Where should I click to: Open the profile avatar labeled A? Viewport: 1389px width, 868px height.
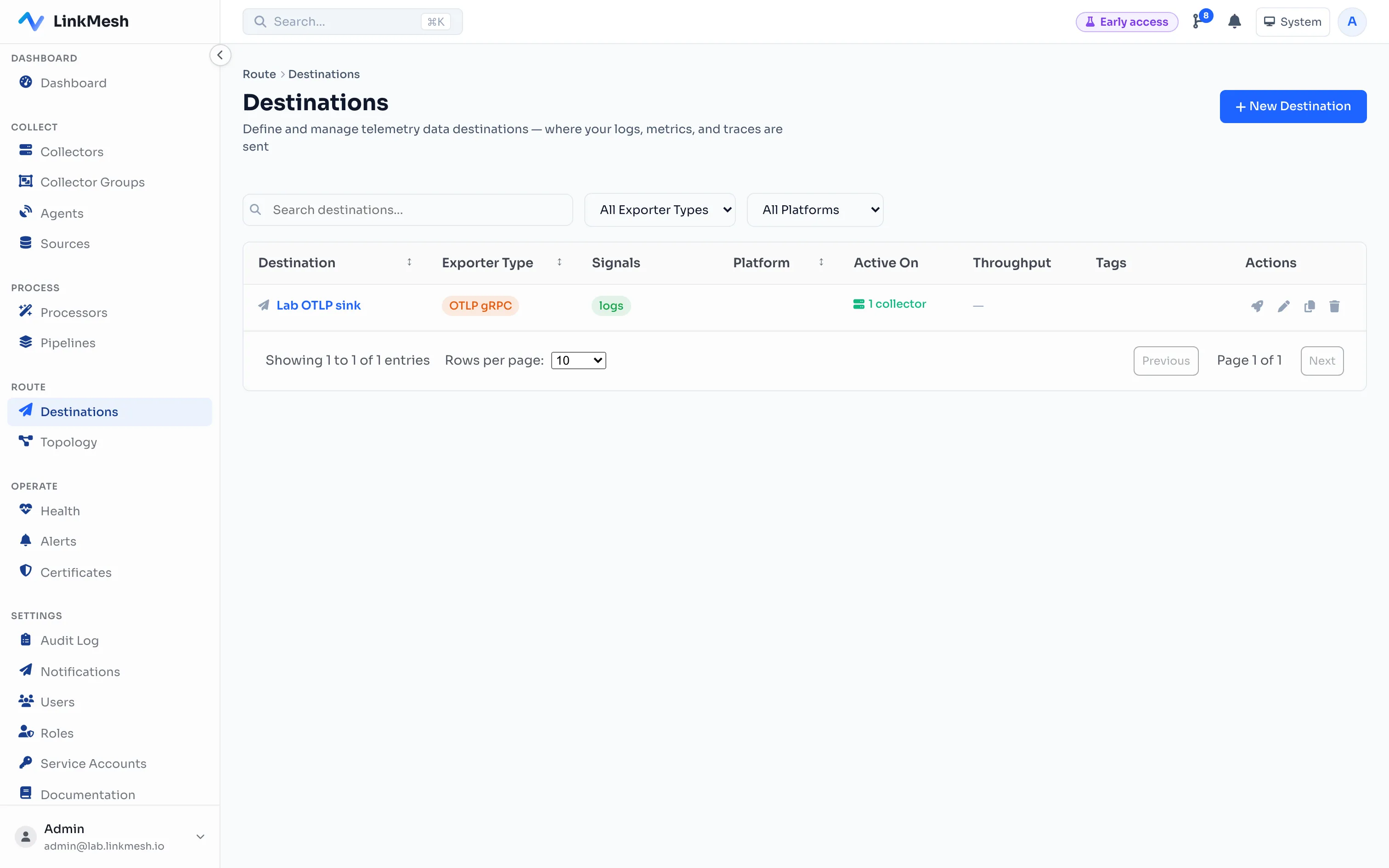click(1352, 22)
